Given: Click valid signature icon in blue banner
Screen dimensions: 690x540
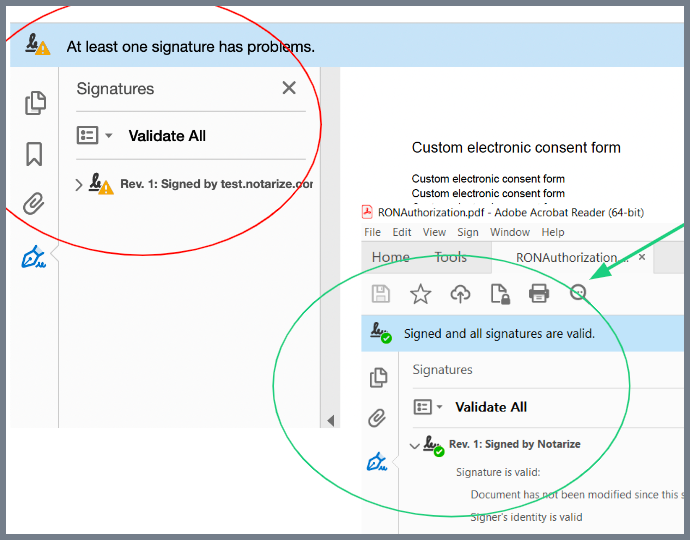Looking at the screenshot, I should tap(381, 333).
